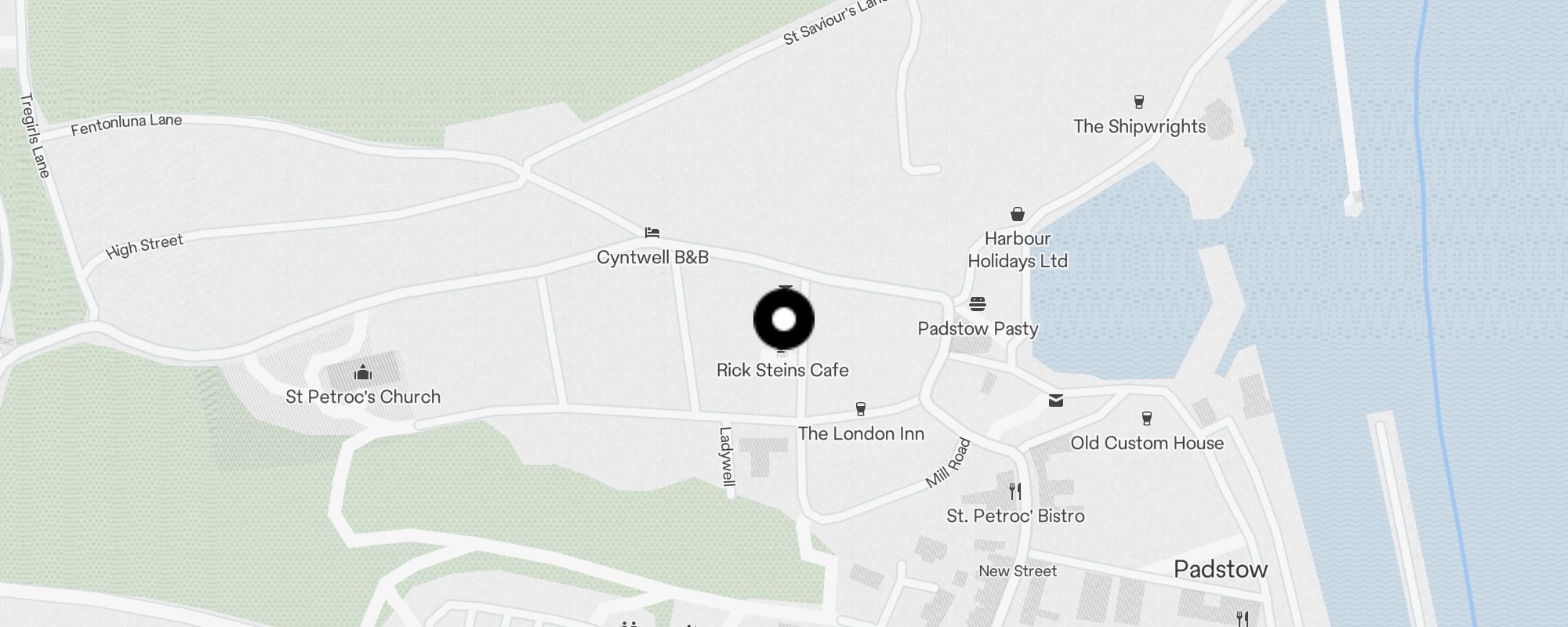This screenshot has height=627, width=1568.
Task: Click the High Street road label
Action: tap(144, 246)
